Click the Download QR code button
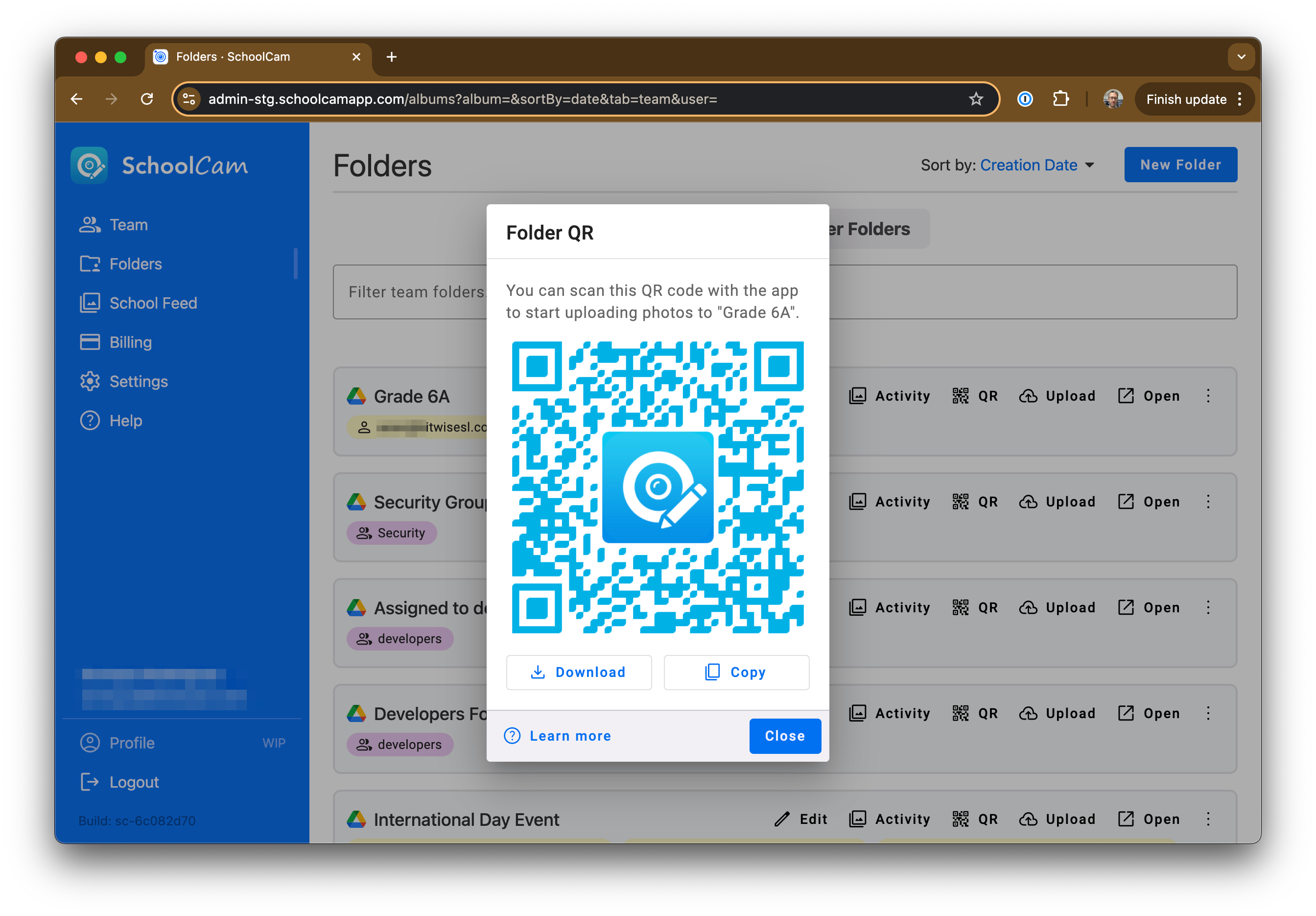 (578, 672)
